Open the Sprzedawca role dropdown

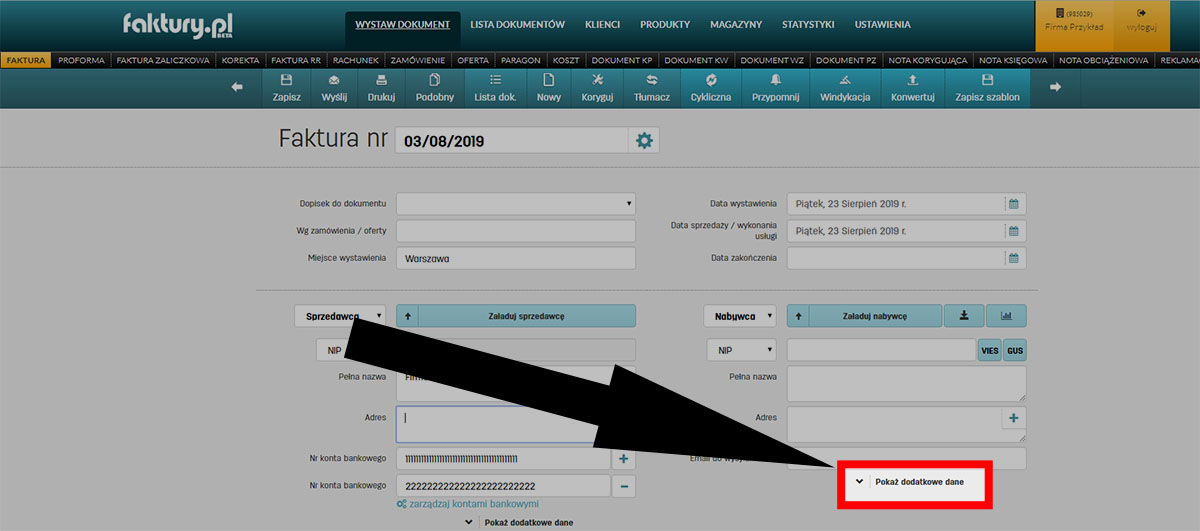[x=339, y=316]
